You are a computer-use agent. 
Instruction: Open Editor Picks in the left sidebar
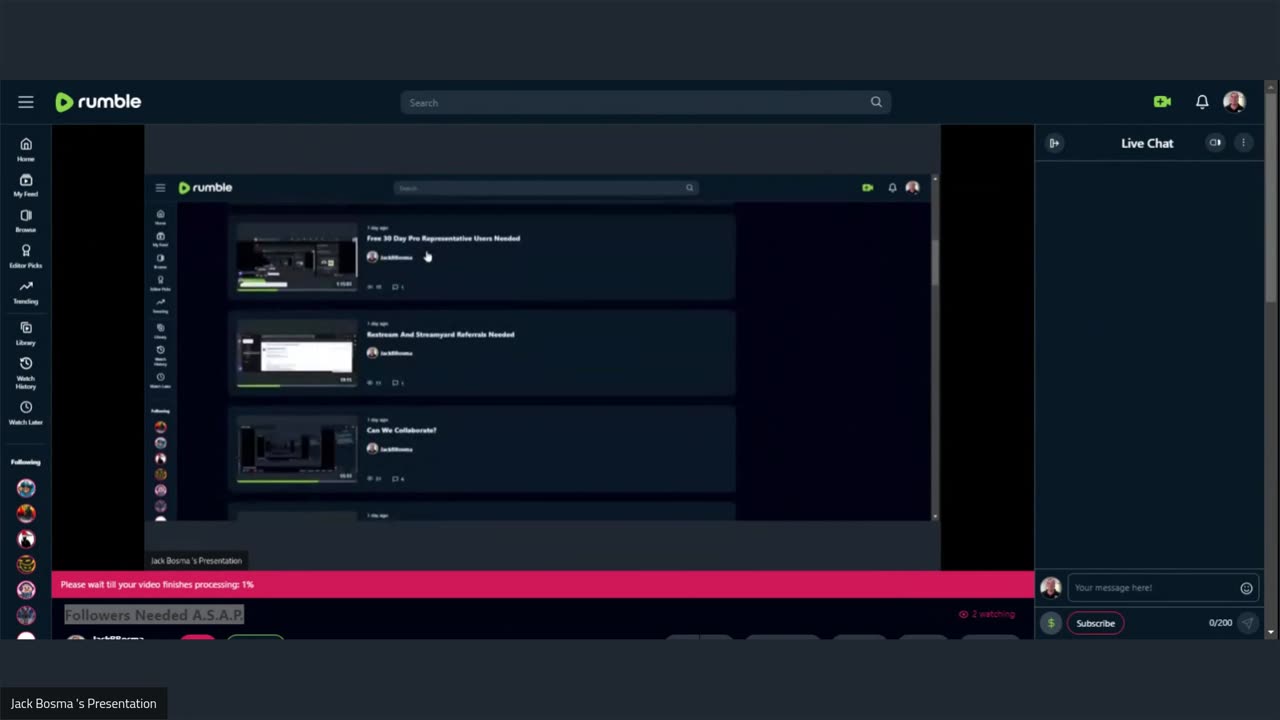tap(26, 257)
